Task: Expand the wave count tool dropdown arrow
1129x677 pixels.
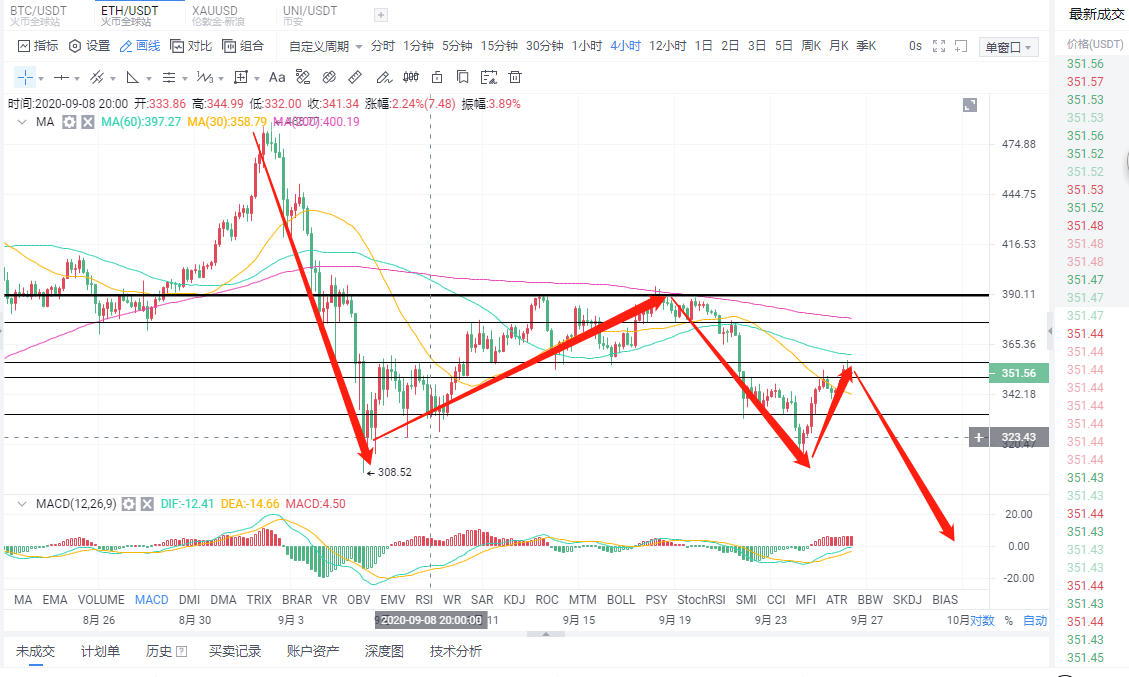Action: [x=221, y=78]
